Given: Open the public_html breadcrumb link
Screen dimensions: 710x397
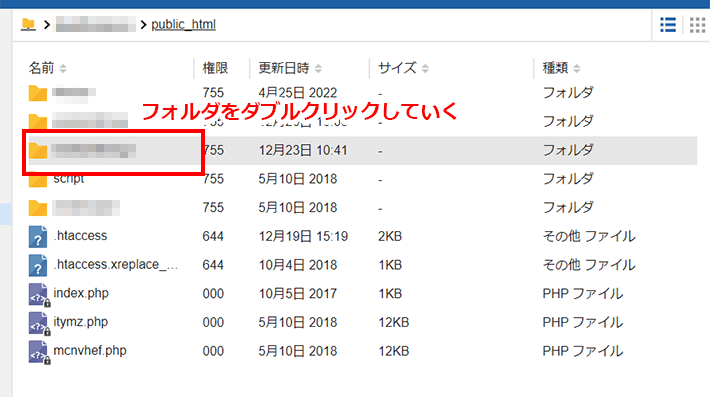Looking at the screenshot, I should [x=183, y=24].
